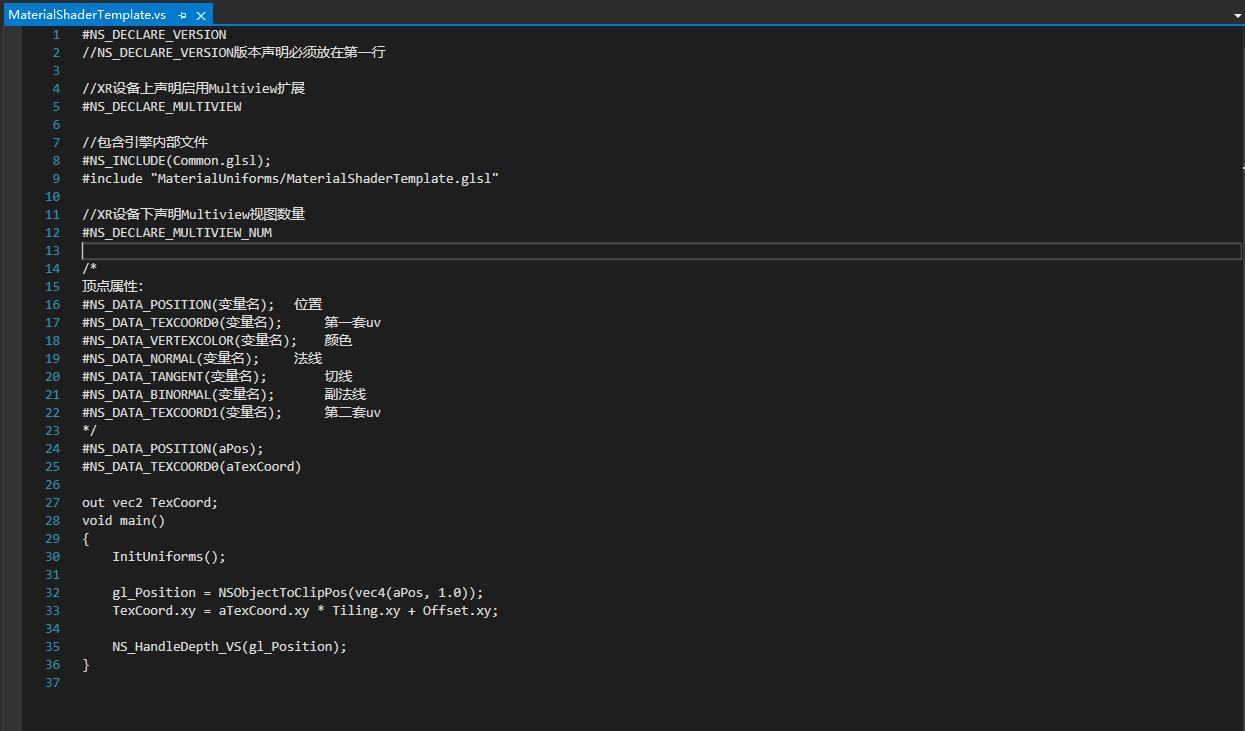Click on #NS_INCLUDE(Common.glsl) line
Image resolution: width=1245 pixels, height=731 pixels.
[176, 161]
